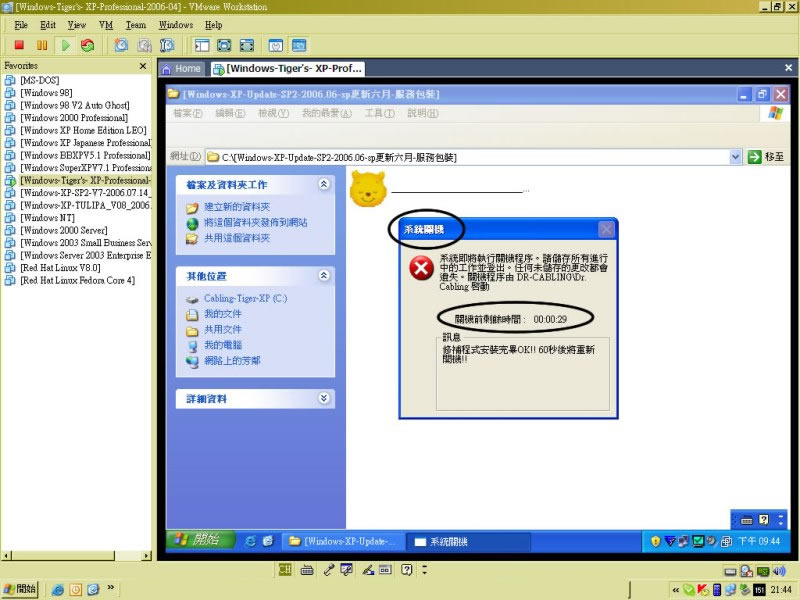The height and width of the screenshot is (600, 800).
Task: Click the Reset toolbar icon
Action: pos(88,45)
